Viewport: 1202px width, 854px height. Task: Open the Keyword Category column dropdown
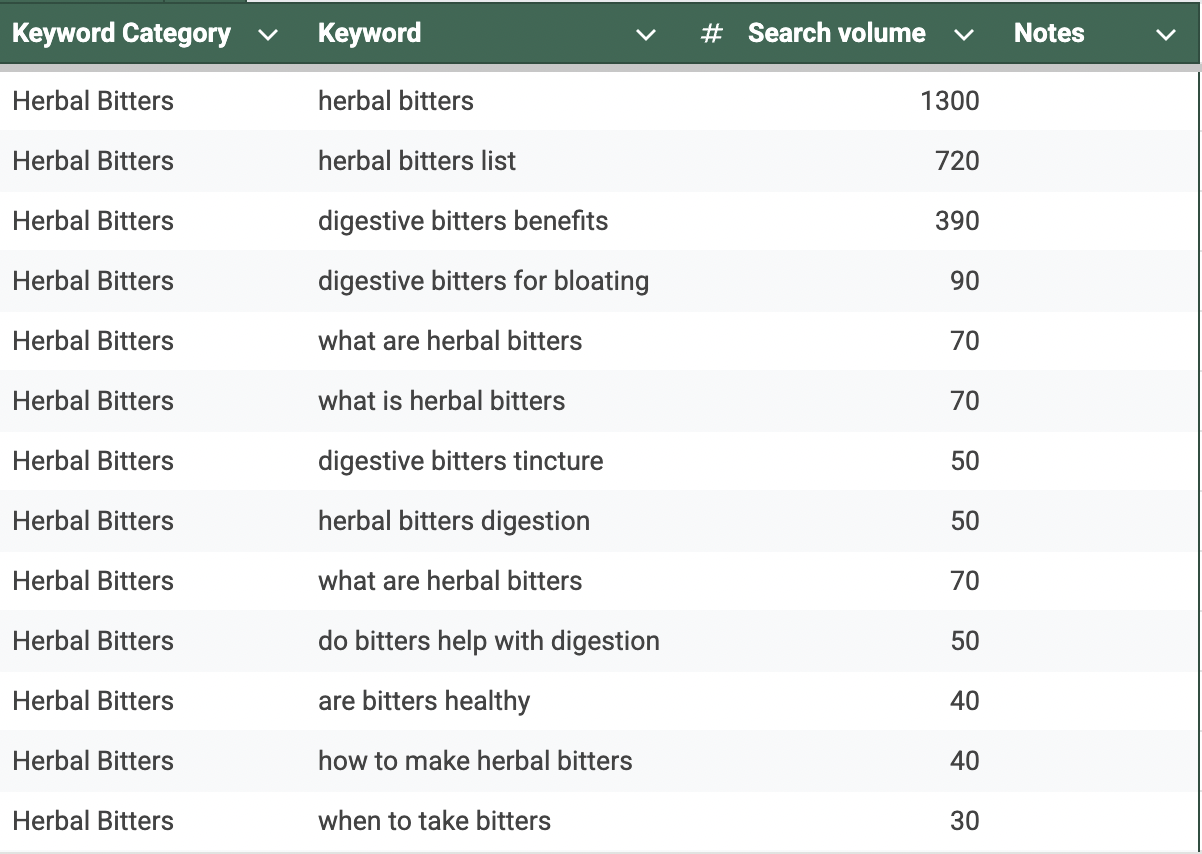267,35
